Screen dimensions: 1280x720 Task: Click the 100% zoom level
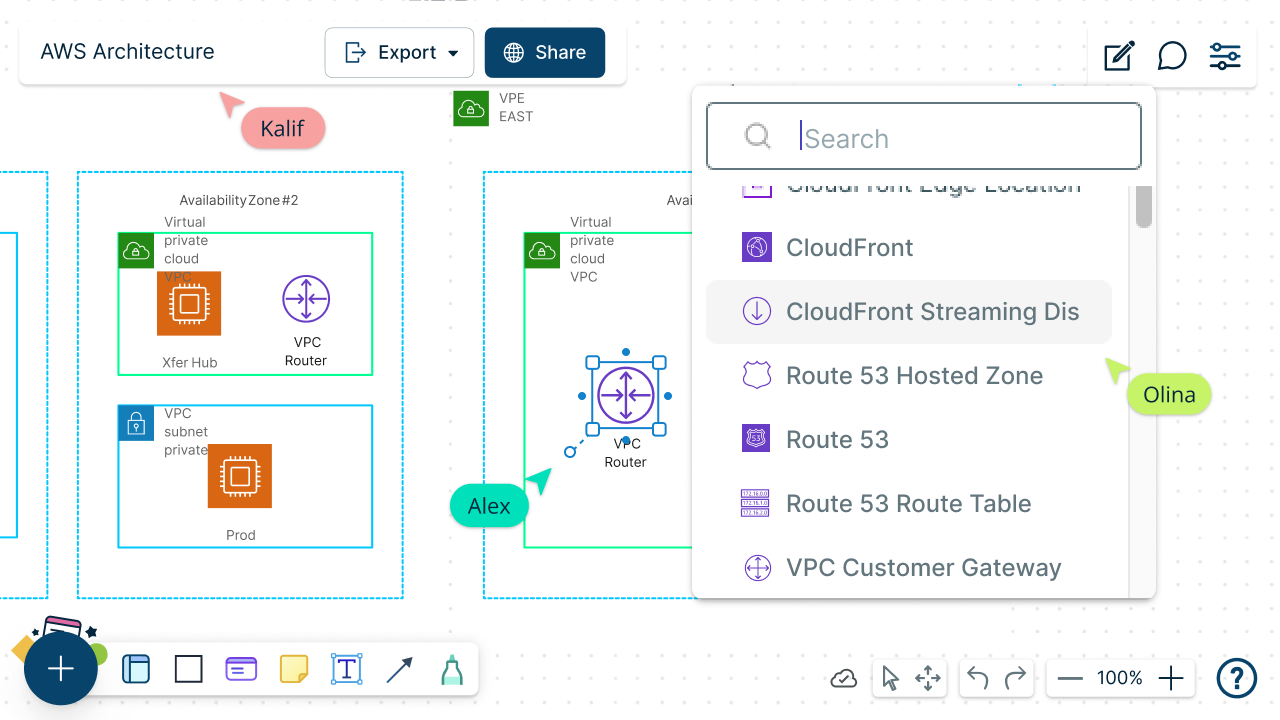1120,678
